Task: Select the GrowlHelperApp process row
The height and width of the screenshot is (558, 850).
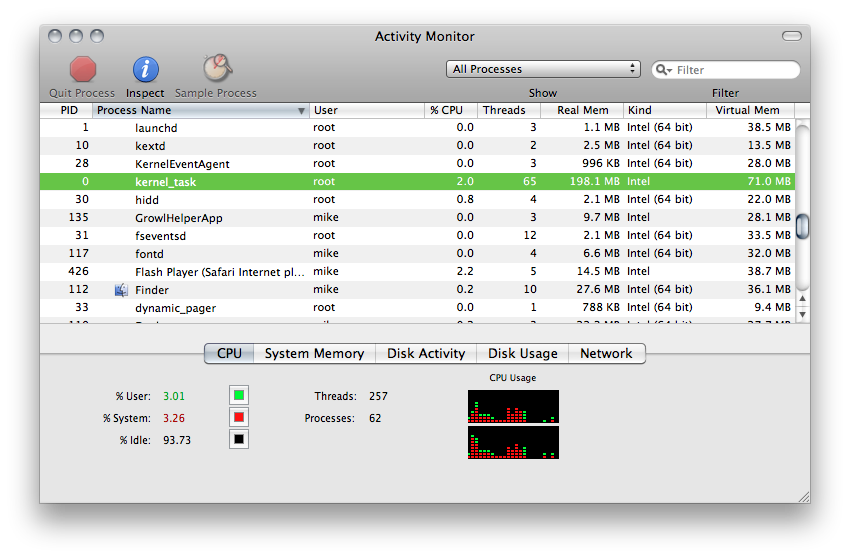Action: 417,217
